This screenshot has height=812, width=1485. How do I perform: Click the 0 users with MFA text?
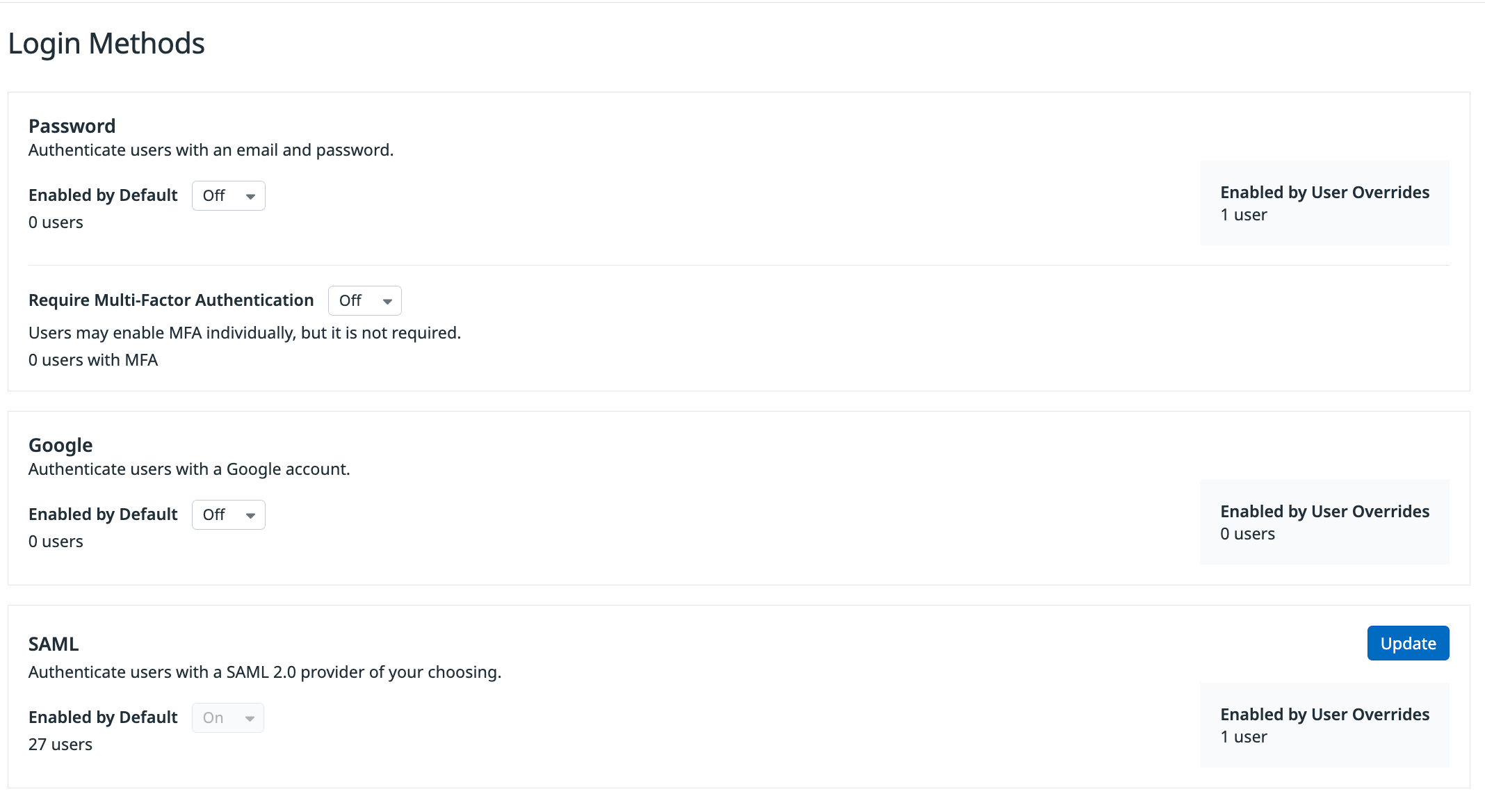tap(93, 360)
